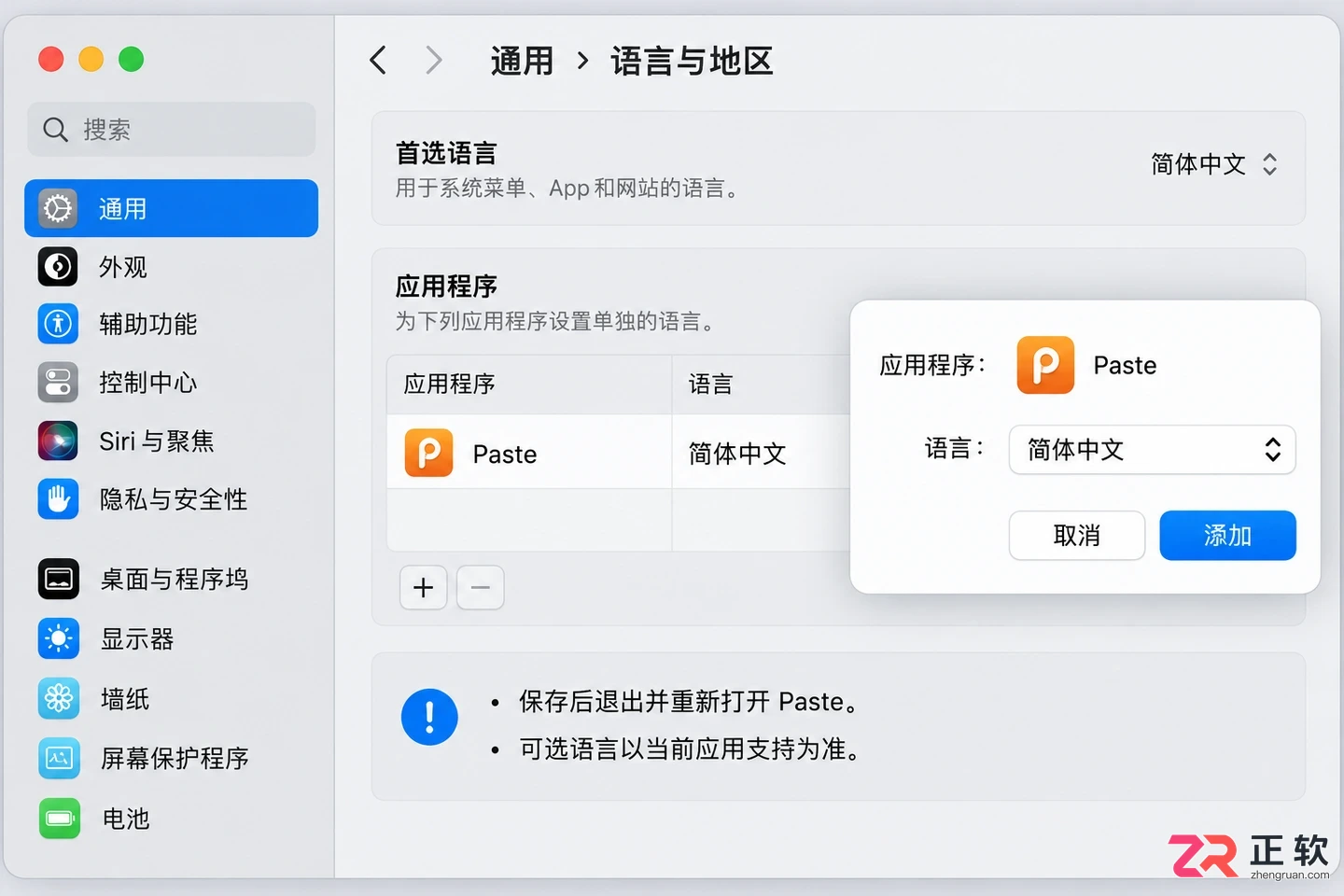Go back with the left chevron
The image size is (1344, 896).
click(378, 61)
